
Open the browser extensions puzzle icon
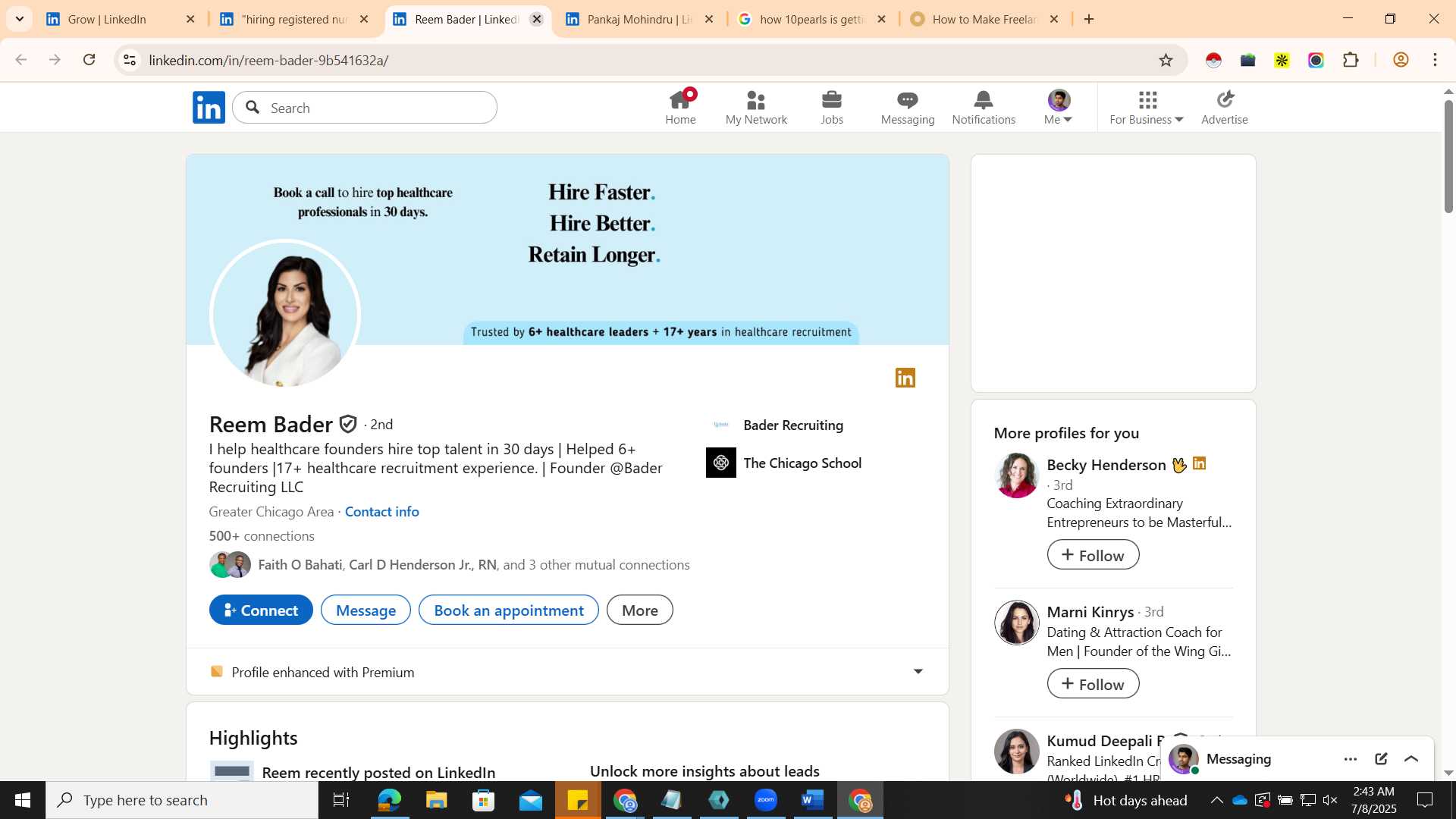tap(1351, 60)
